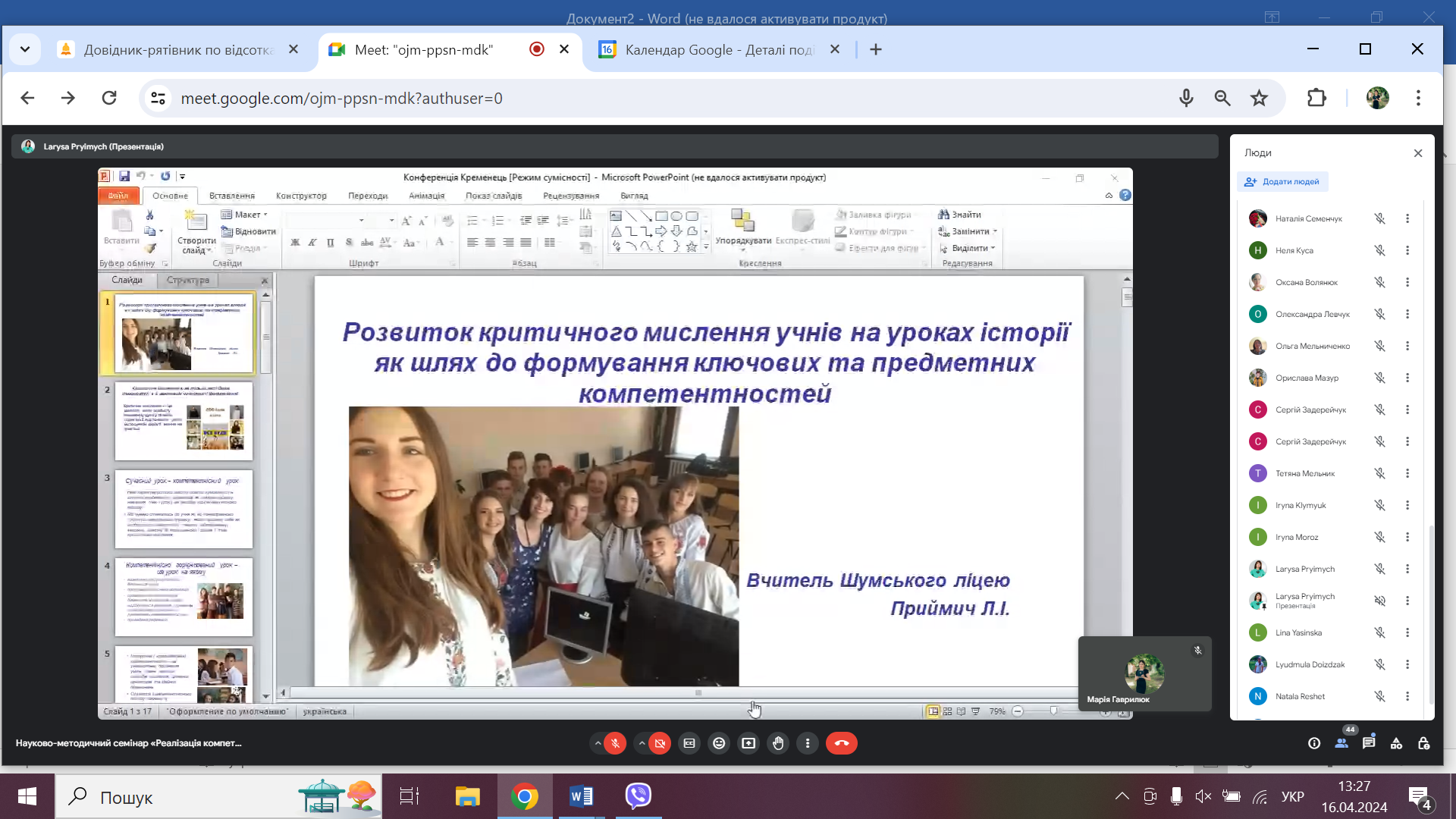Open the zoom indicator in address bar
1456x819 pixels.
(x=1222, y=98)
